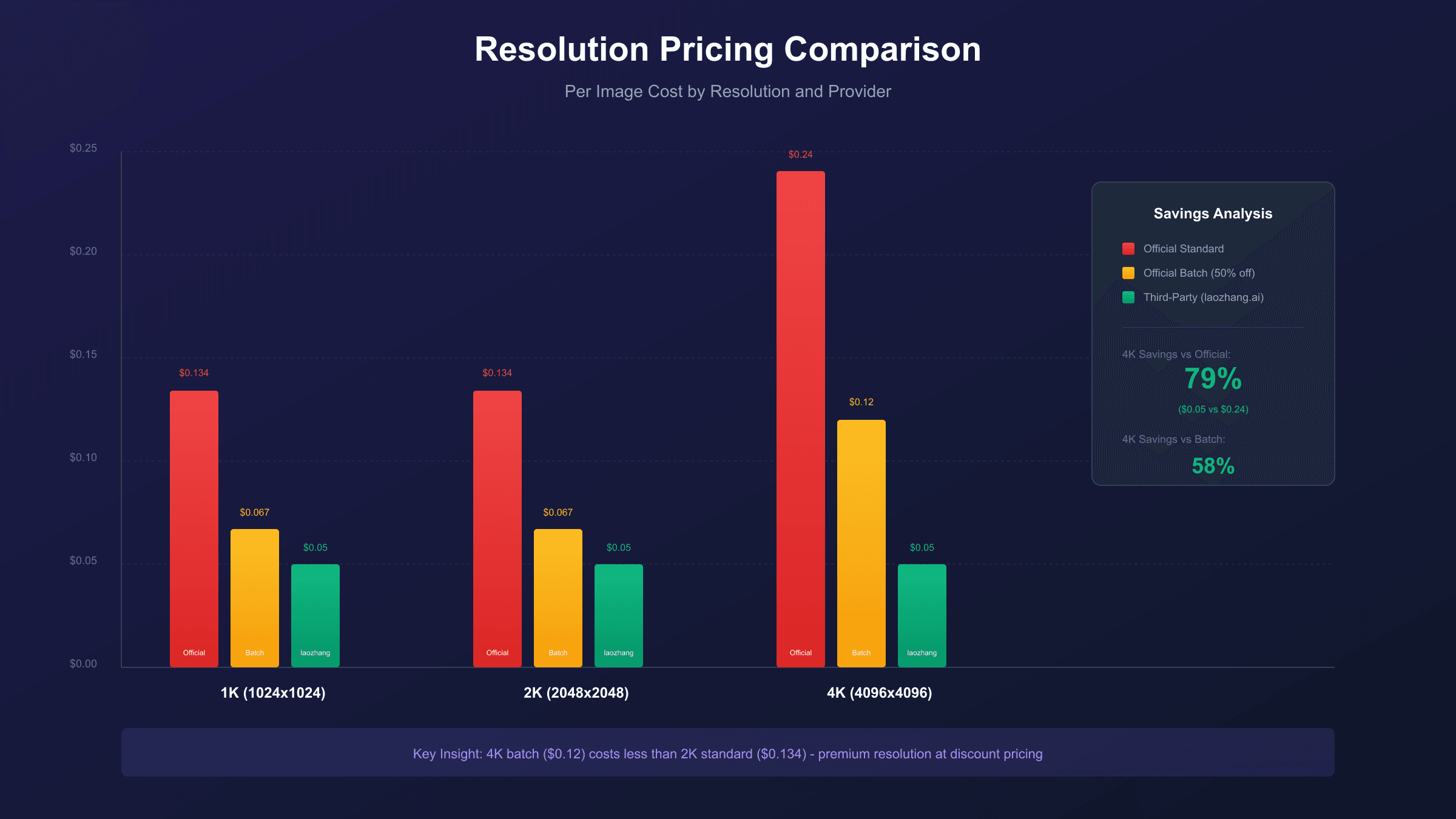
Task: Click the yellow Official Batch legend swatch
Action: pos(1128,273)
